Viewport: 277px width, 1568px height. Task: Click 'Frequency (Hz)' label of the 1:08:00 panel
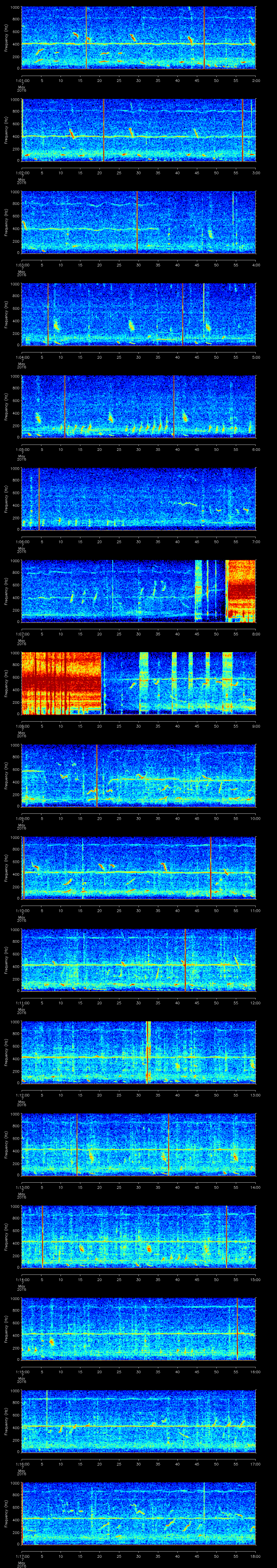pyautogui.click(x=6, y=683)
